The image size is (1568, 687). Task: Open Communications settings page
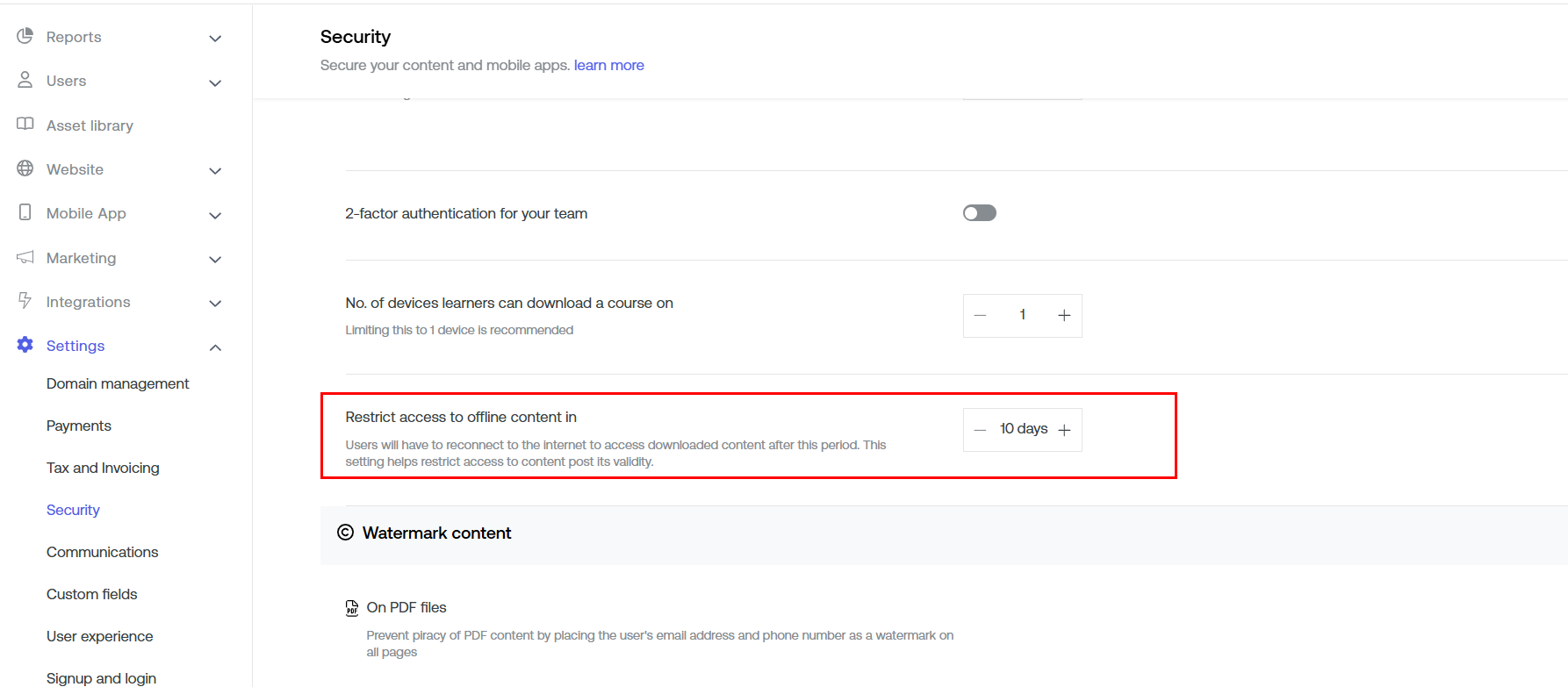[x=102, y=552]
